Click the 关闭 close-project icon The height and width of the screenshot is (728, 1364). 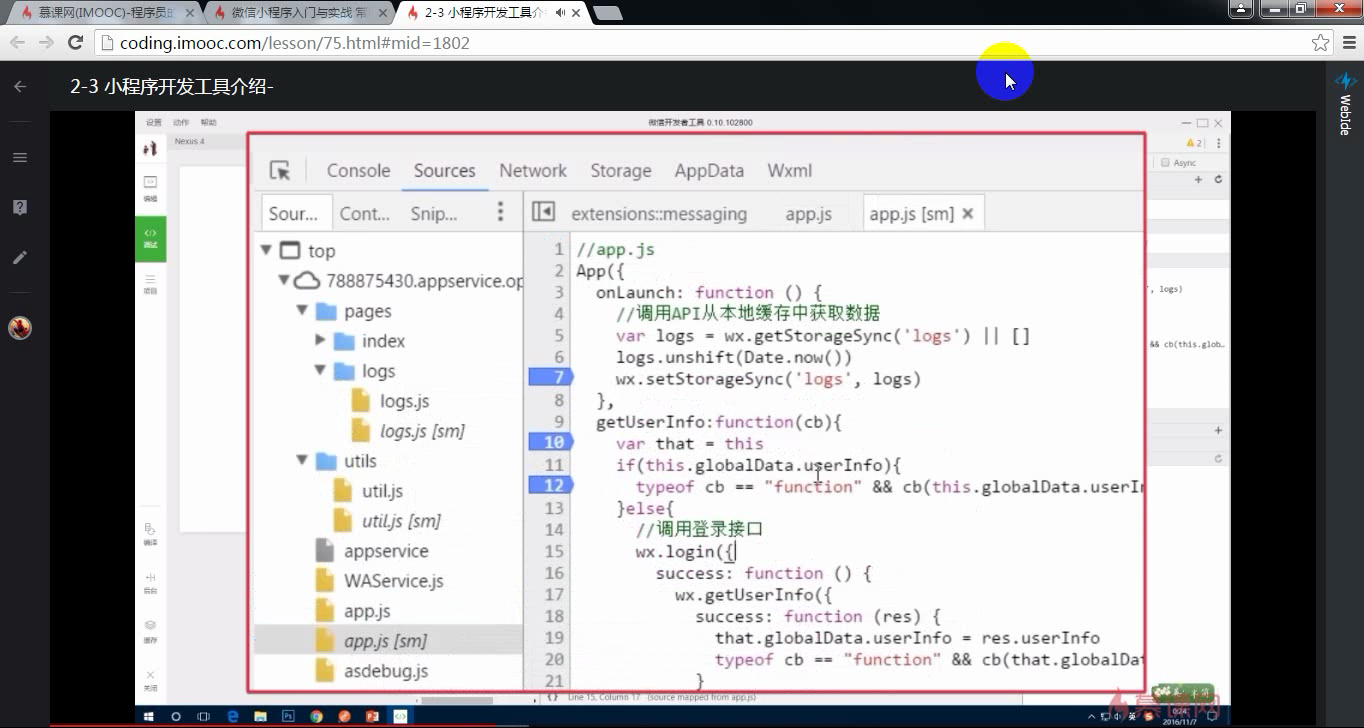(x=150, y=680)
